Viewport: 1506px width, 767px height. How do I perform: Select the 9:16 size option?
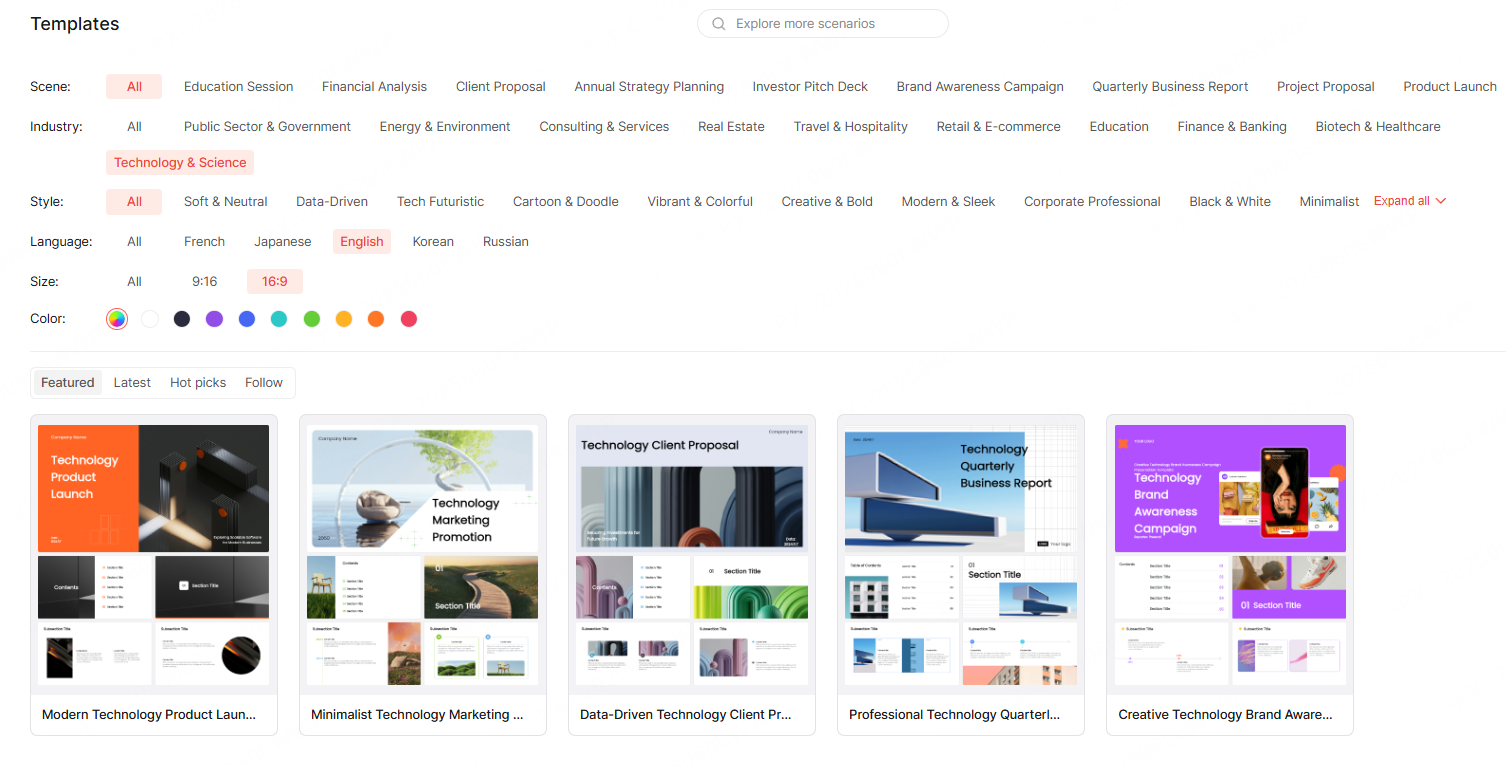pyautogui.click(x=204, y=282)
